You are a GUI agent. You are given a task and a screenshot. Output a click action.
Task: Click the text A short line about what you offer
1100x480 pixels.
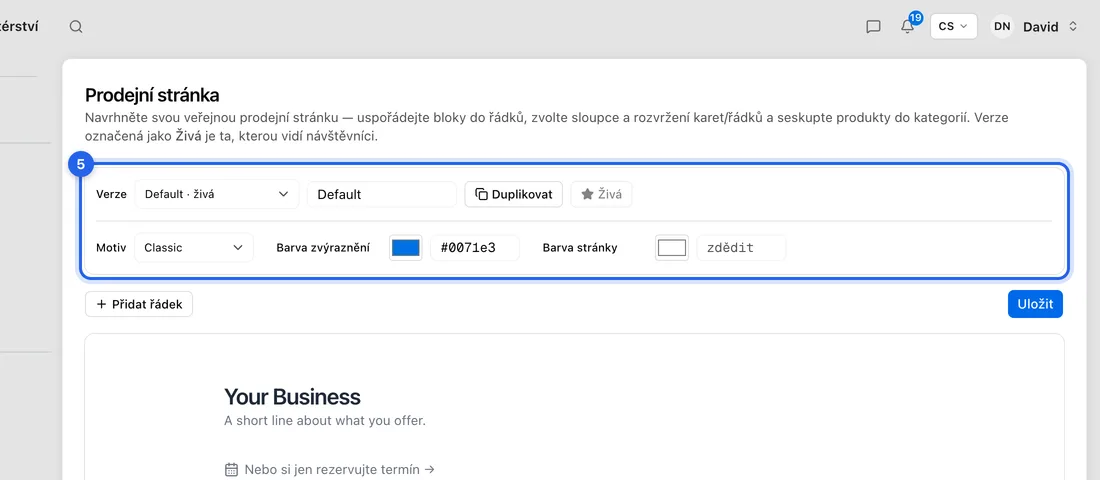325,422
